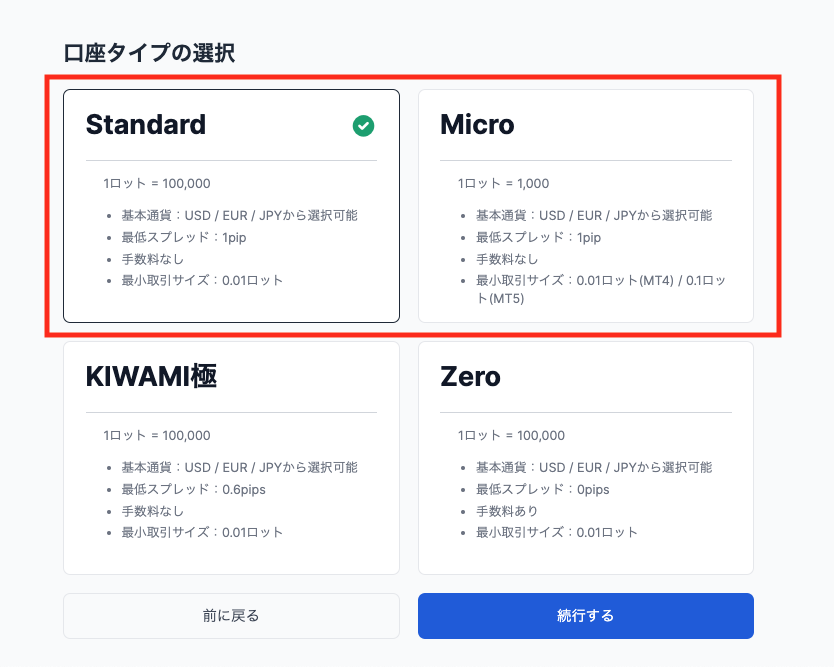Click the Standard card title text
Viewport: 834px width, 667px height.
click(146, 125)
